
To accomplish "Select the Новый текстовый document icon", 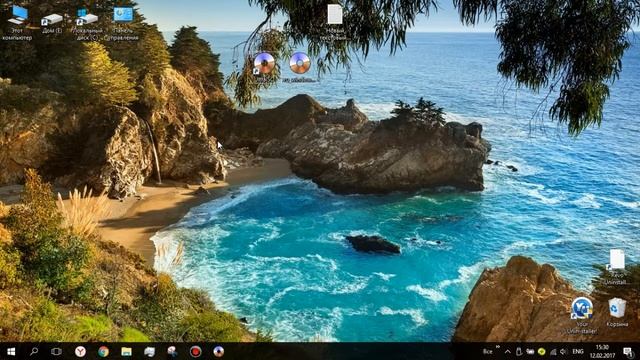I will 334,22.
